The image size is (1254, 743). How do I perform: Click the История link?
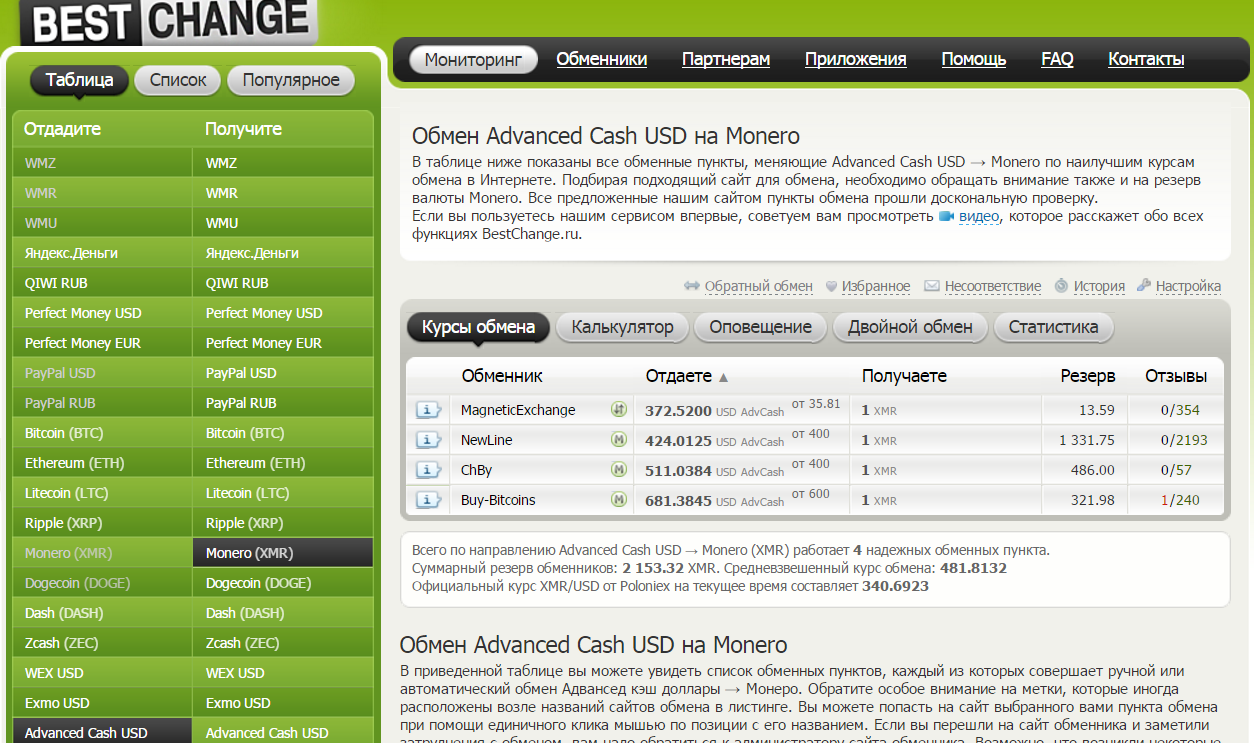click(x=1099, y=286)
